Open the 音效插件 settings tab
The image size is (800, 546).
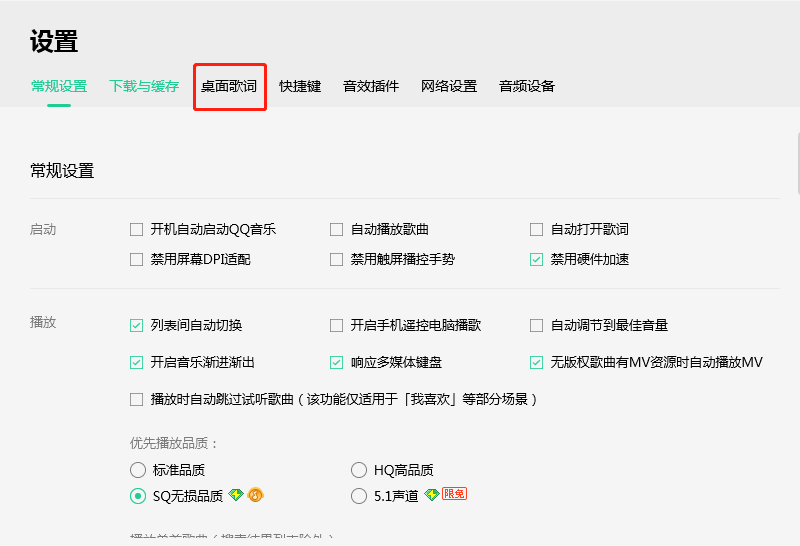371,86
